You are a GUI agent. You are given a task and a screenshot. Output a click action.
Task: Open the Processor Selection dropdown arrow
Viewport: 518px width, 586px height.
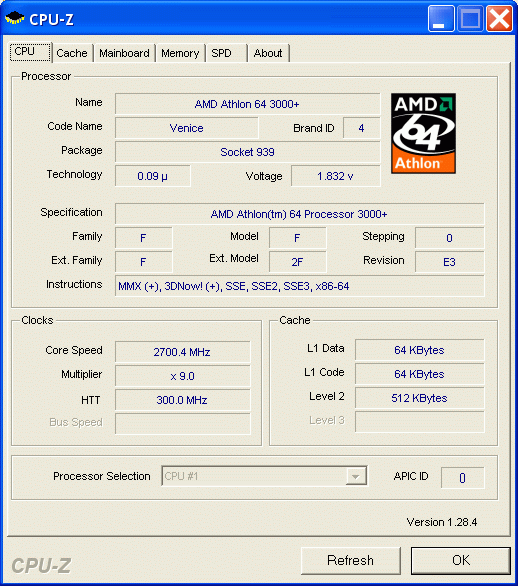[355, 476]
